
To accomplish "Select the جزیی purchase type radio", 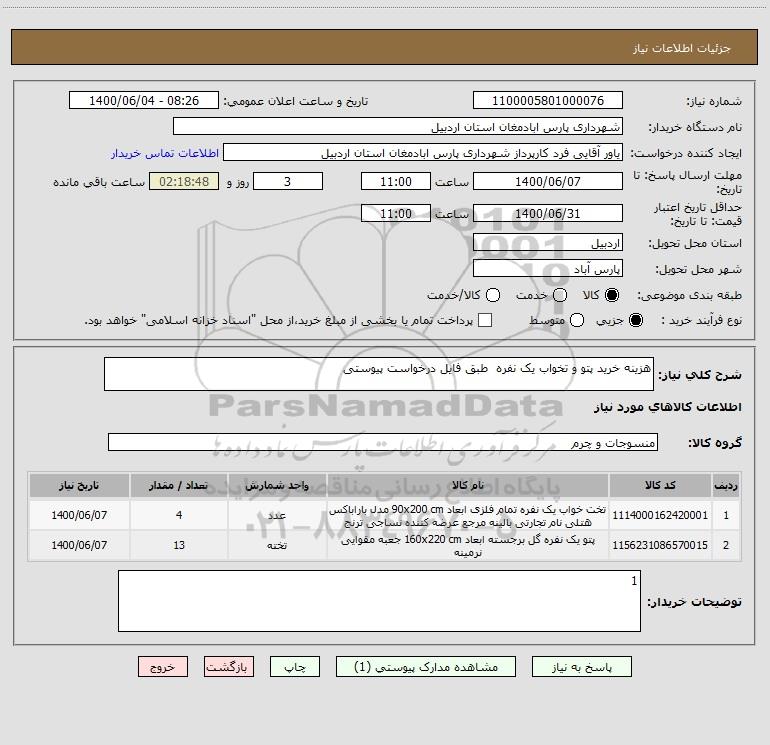I will [635, 320].
